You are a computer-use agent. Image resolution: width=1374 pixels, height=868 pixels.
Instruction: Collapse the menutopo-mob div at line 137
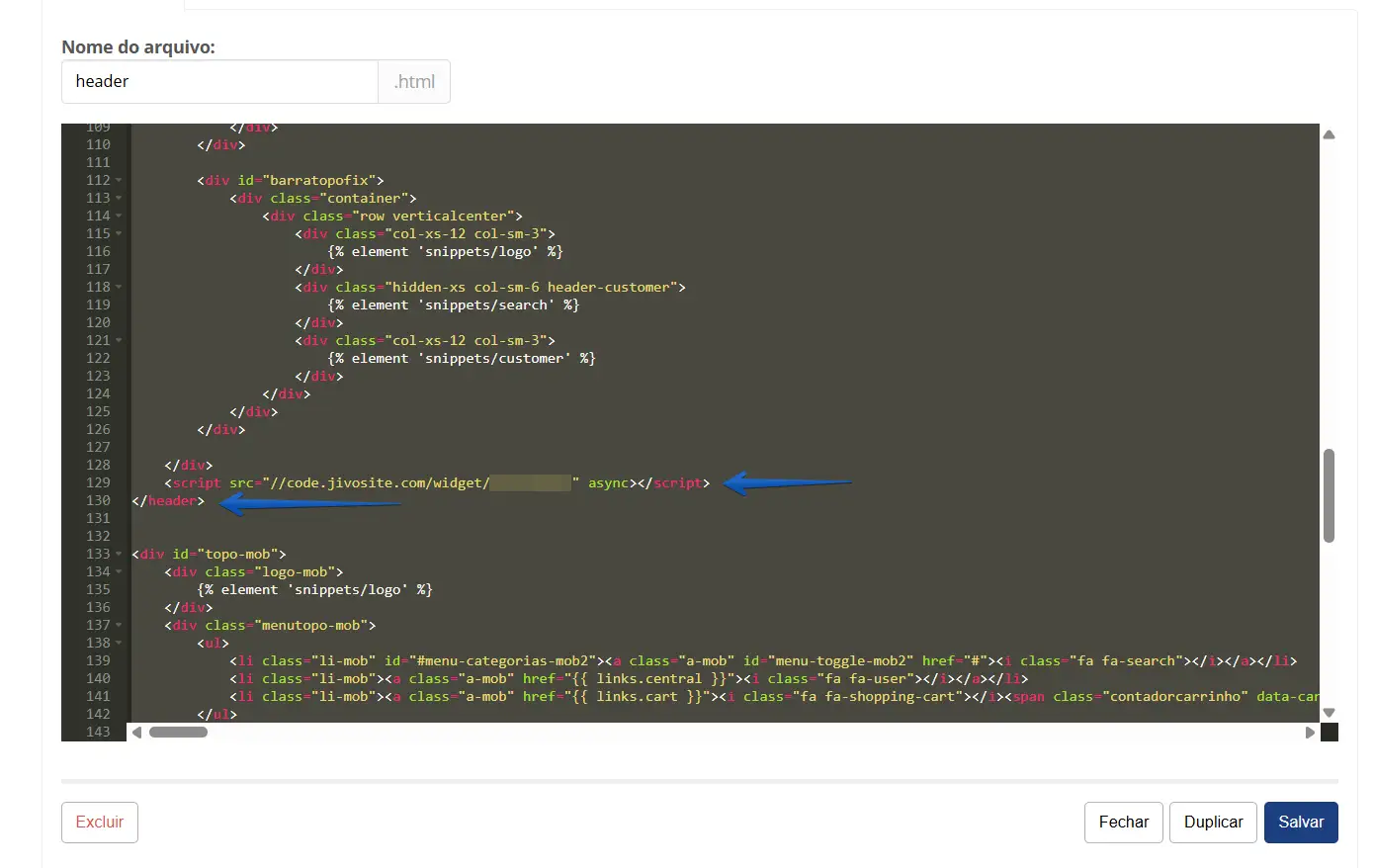(x=119, y=626)
